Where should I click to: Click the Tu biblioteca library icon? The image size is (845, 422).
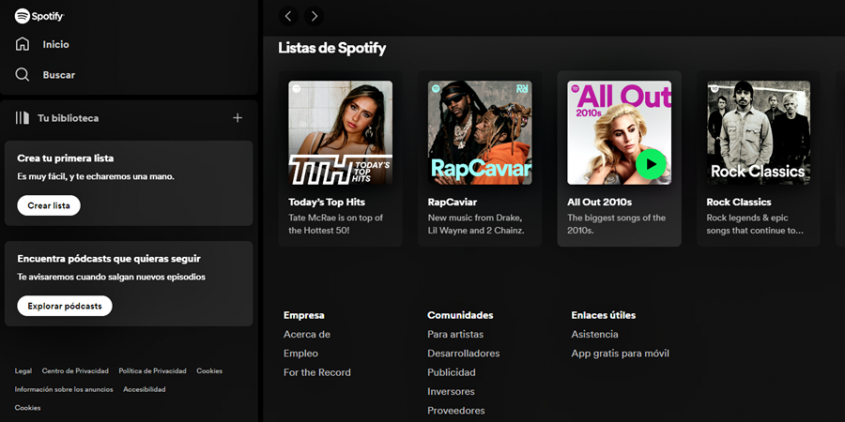point(22,118)
